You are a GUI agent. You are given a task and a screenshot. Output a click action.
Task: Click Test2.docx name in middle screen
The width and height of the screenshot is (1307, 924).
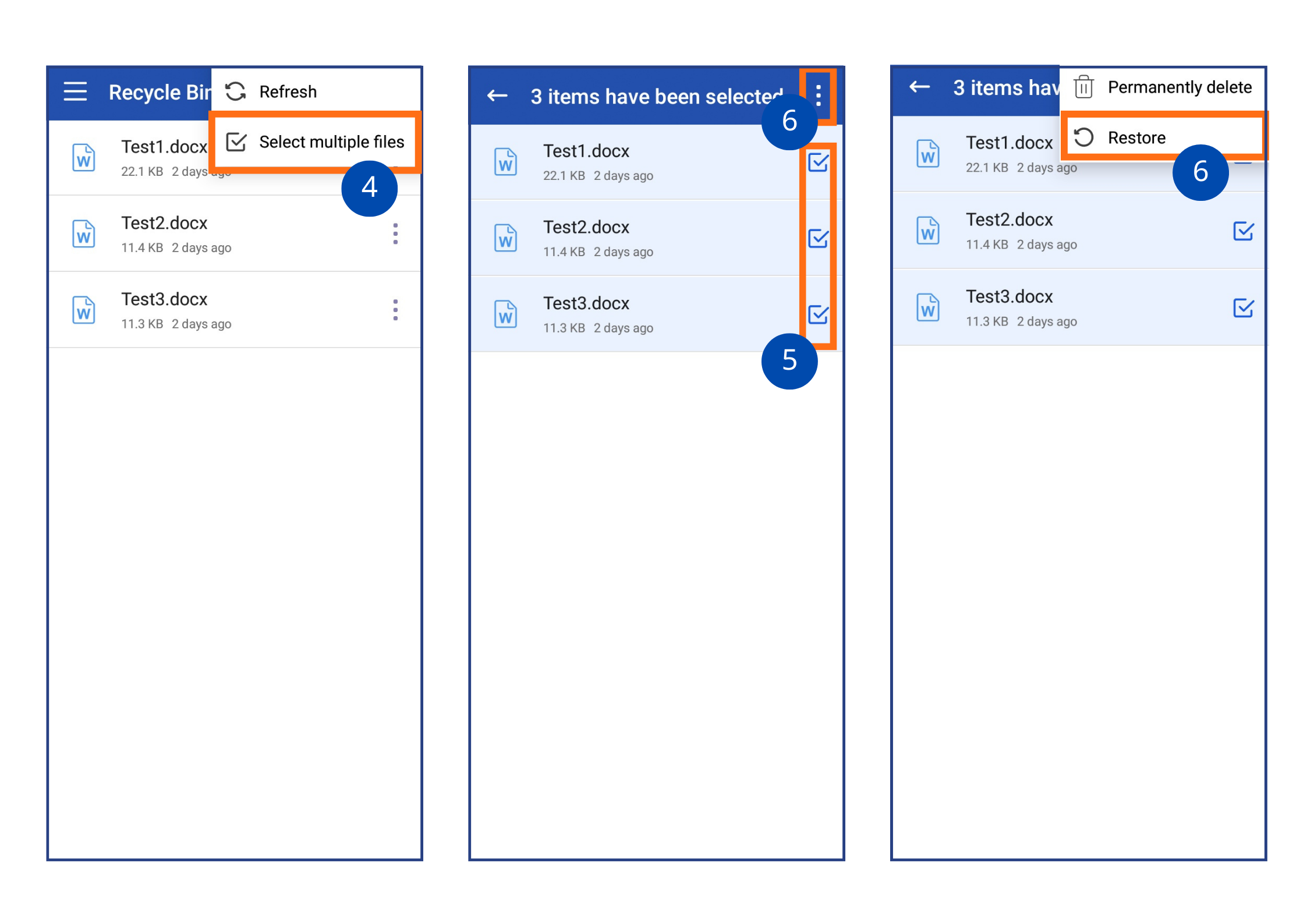pos(586,227)
